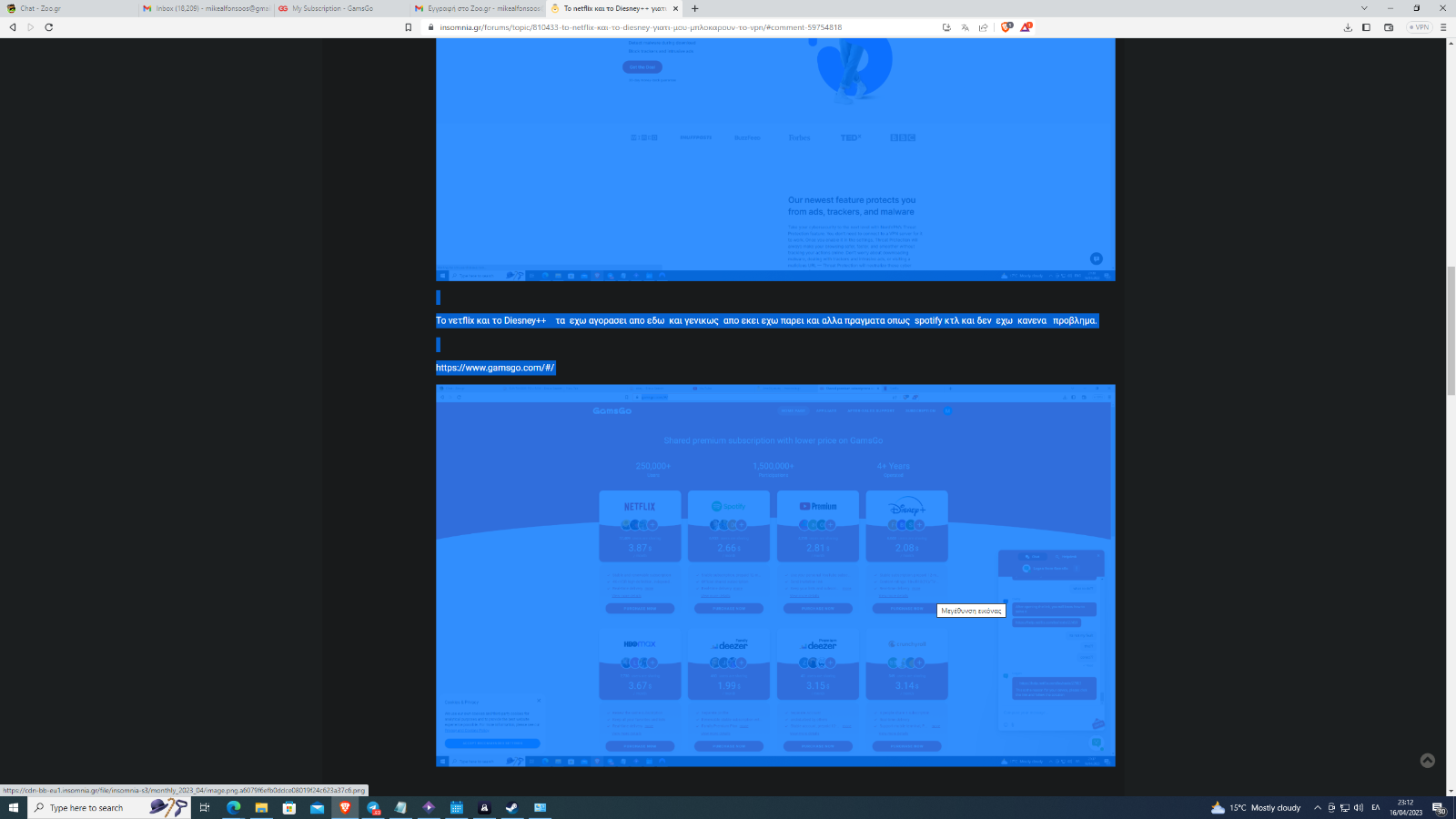Open the Windows Start menu
This screenshot has height=819, width=1456.
coord(14,807)
